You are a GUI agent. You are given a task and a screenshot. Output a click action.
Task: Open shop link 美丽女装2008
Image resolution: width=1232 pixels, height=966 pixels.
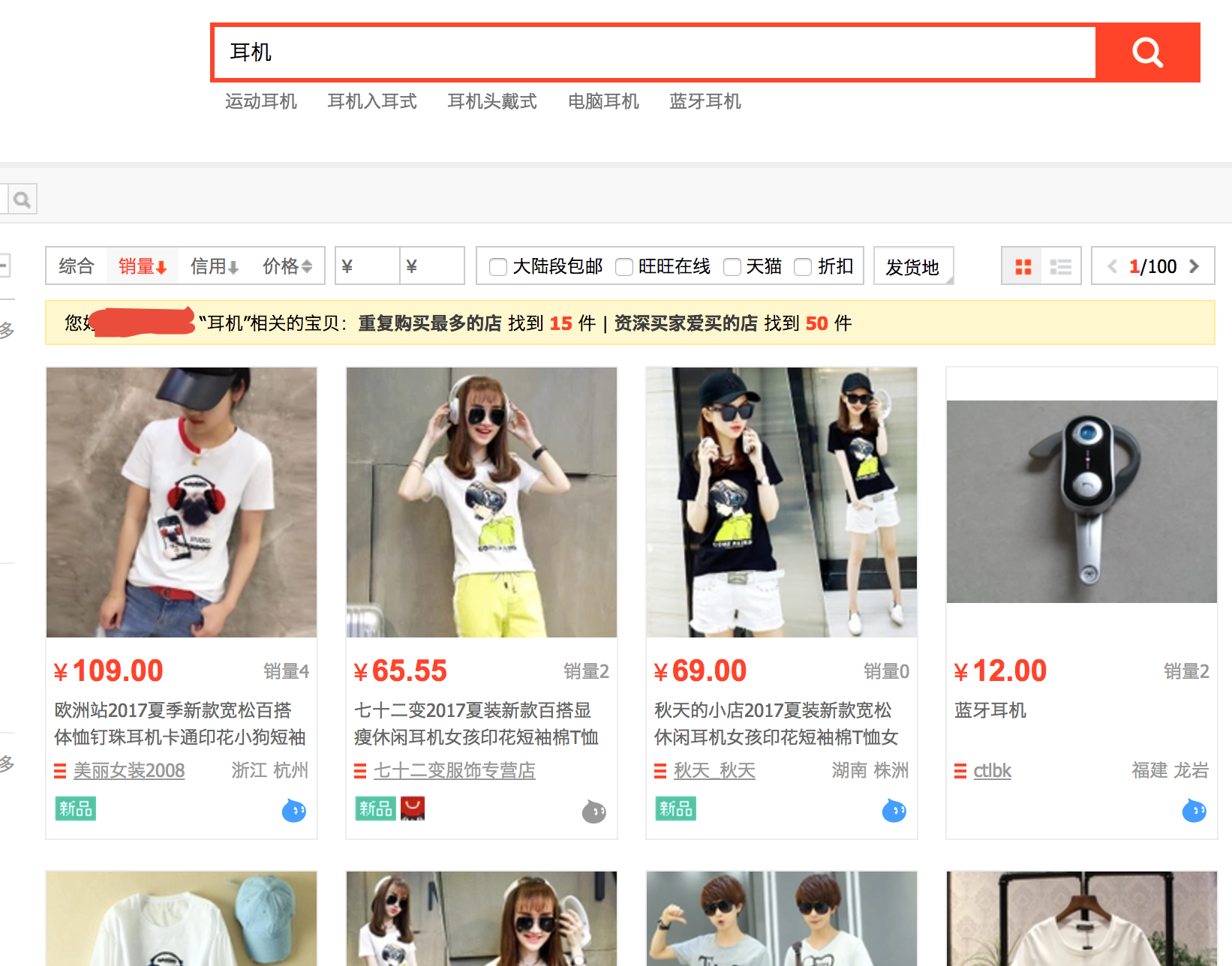click(129, 771)
